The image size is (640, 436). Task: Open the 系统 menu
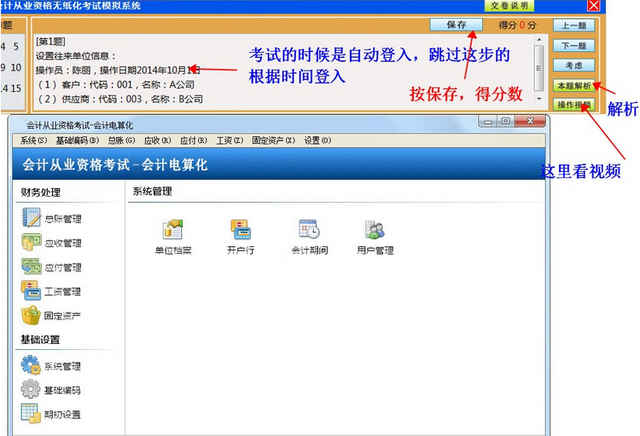tap(34, 140)
